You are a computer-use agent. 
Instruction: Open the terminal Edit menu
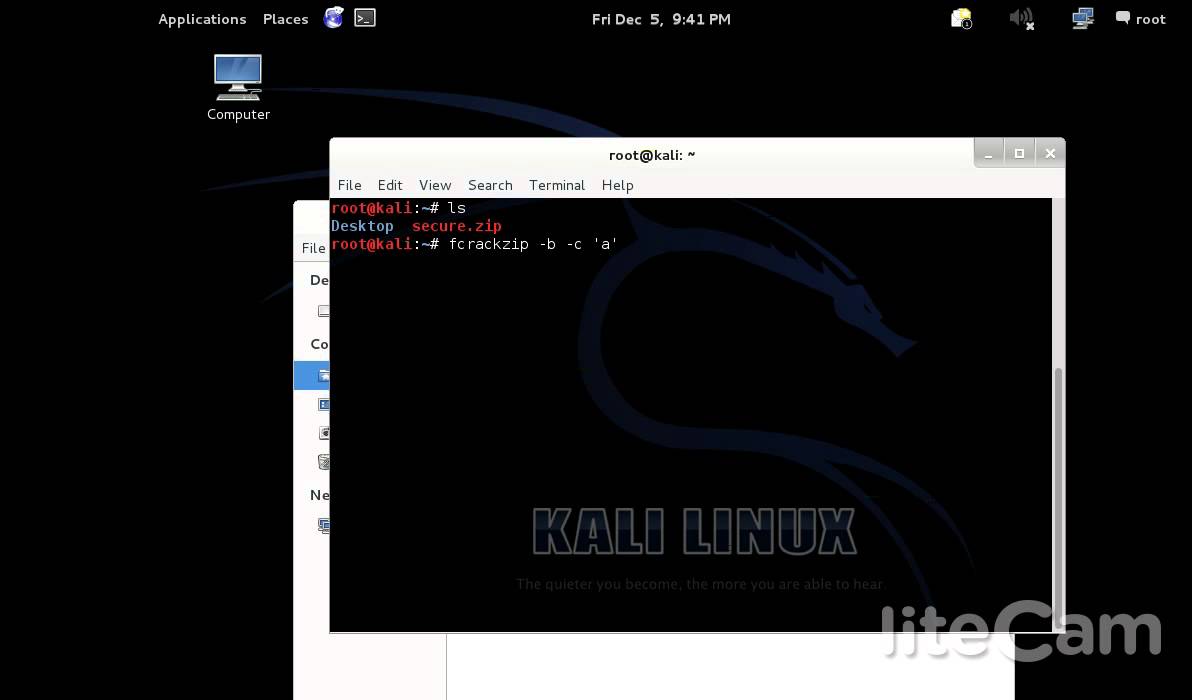click(x=390, y=185)
